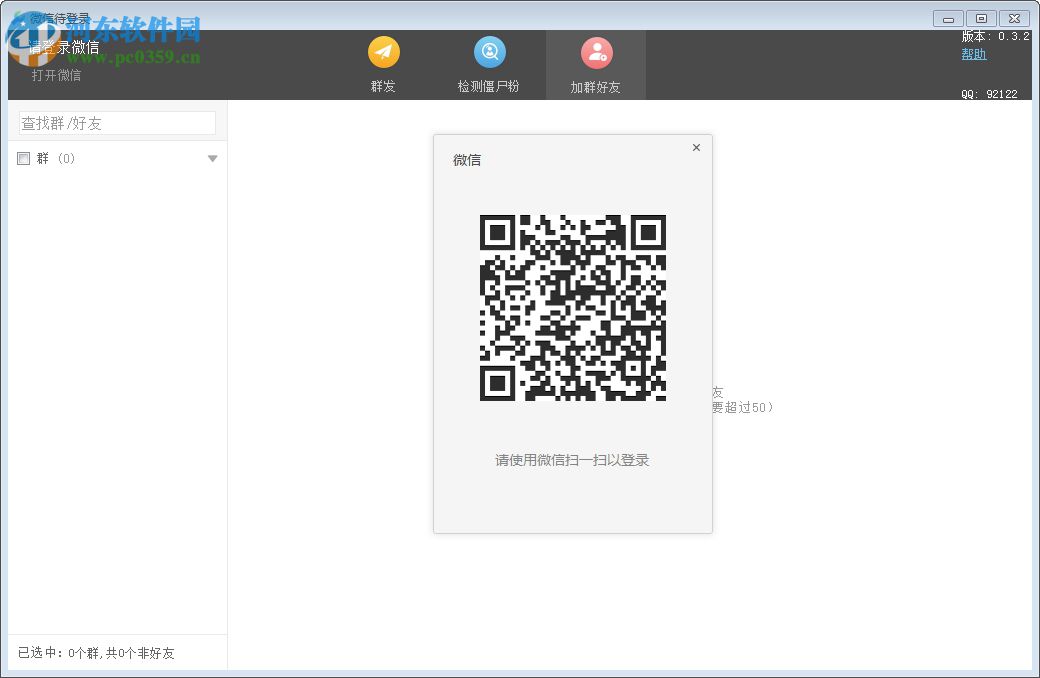Open the 群发 mass-send tool icon
This screenshot has width=1040, height=678.
point(383,52)
